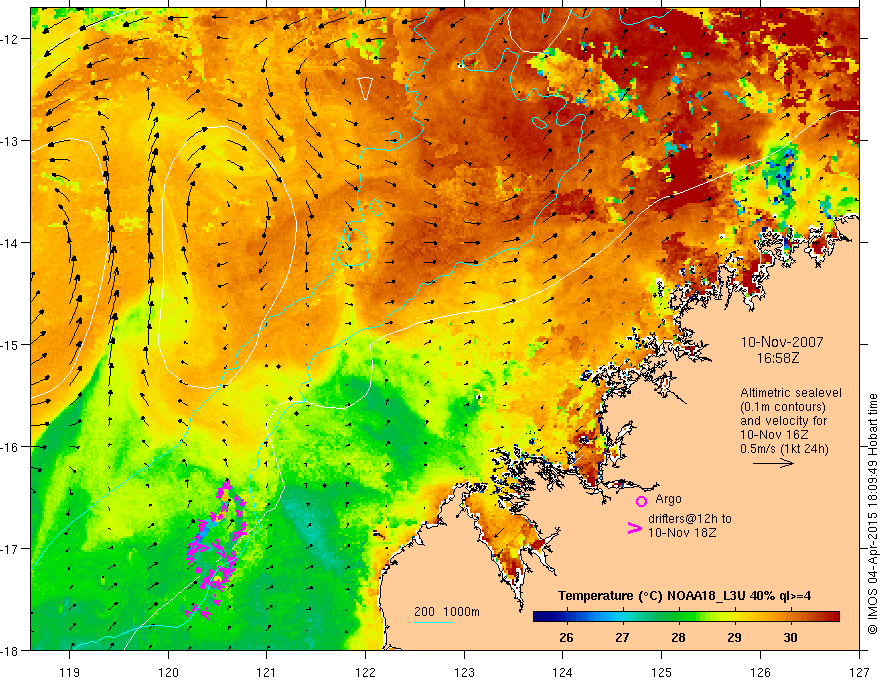Click the cyan 200m isobath legend line

[434, 622]
